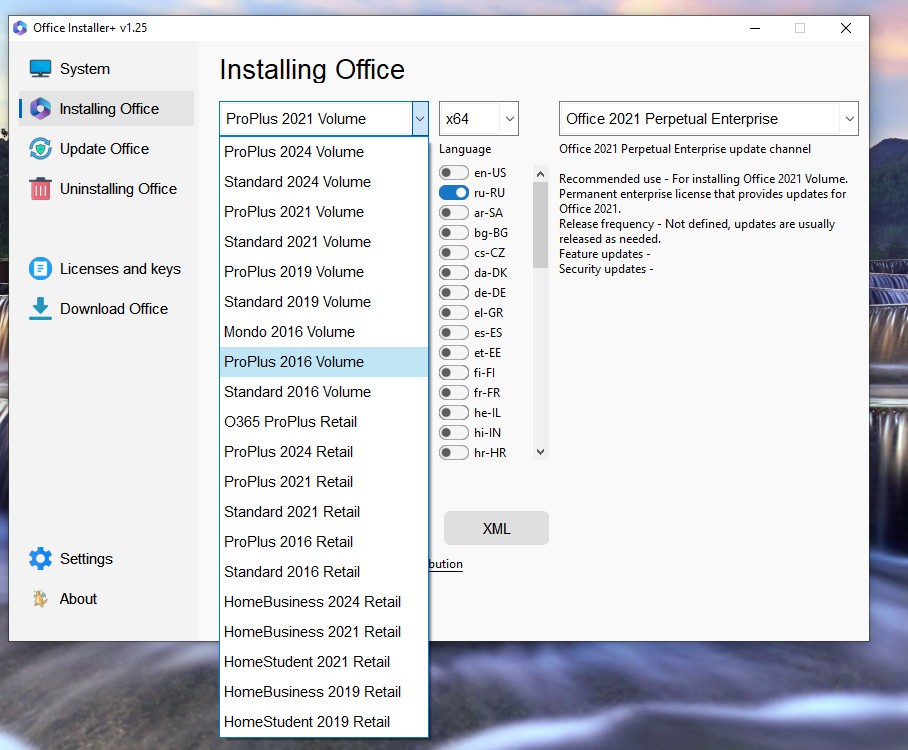Image resolution: width=908 pixels, height=750 pixels.
Task: Choose ProPlus 2021 Volume from the list
Action: 324,212
